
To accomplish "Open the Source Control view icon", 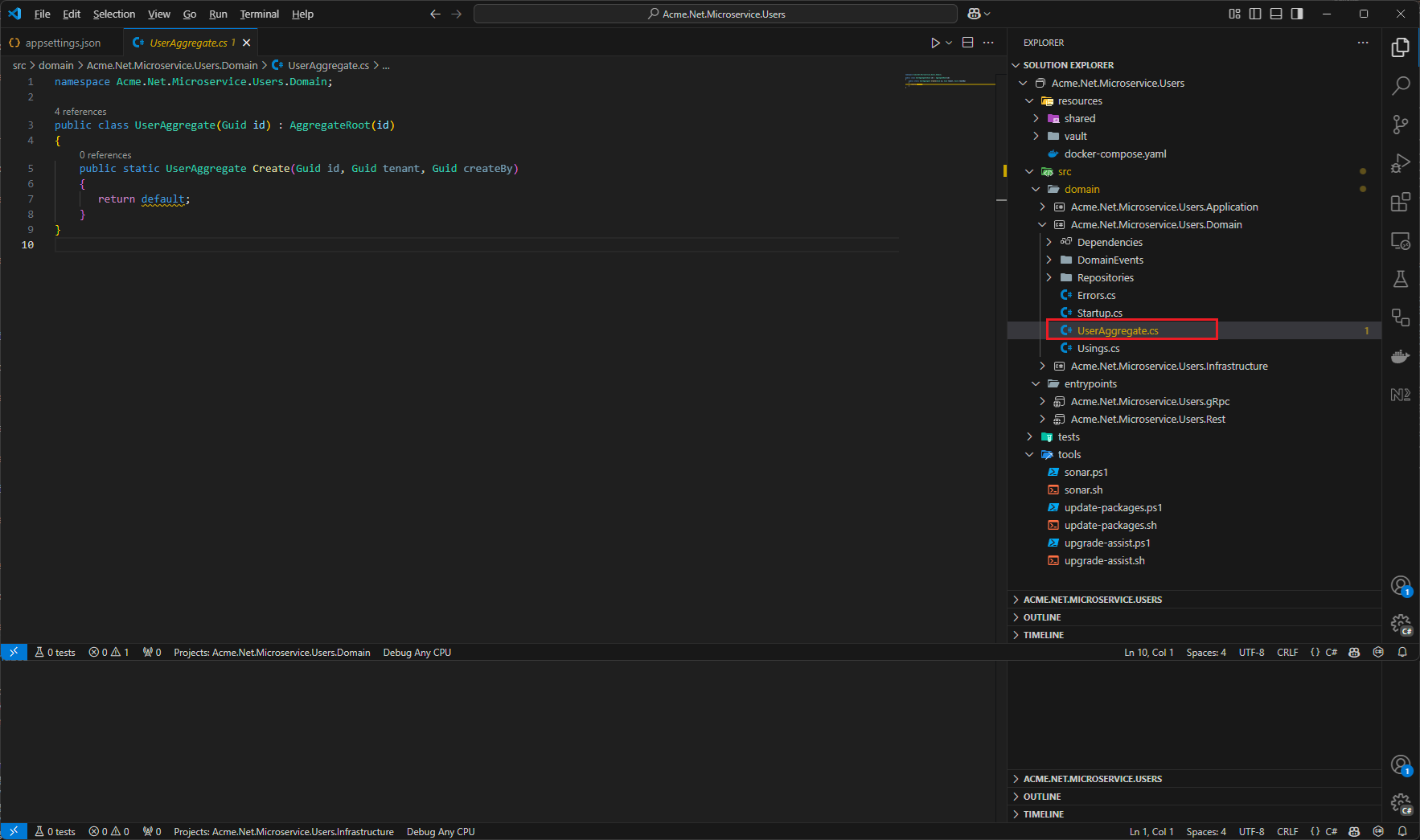I will (1400, 124).
